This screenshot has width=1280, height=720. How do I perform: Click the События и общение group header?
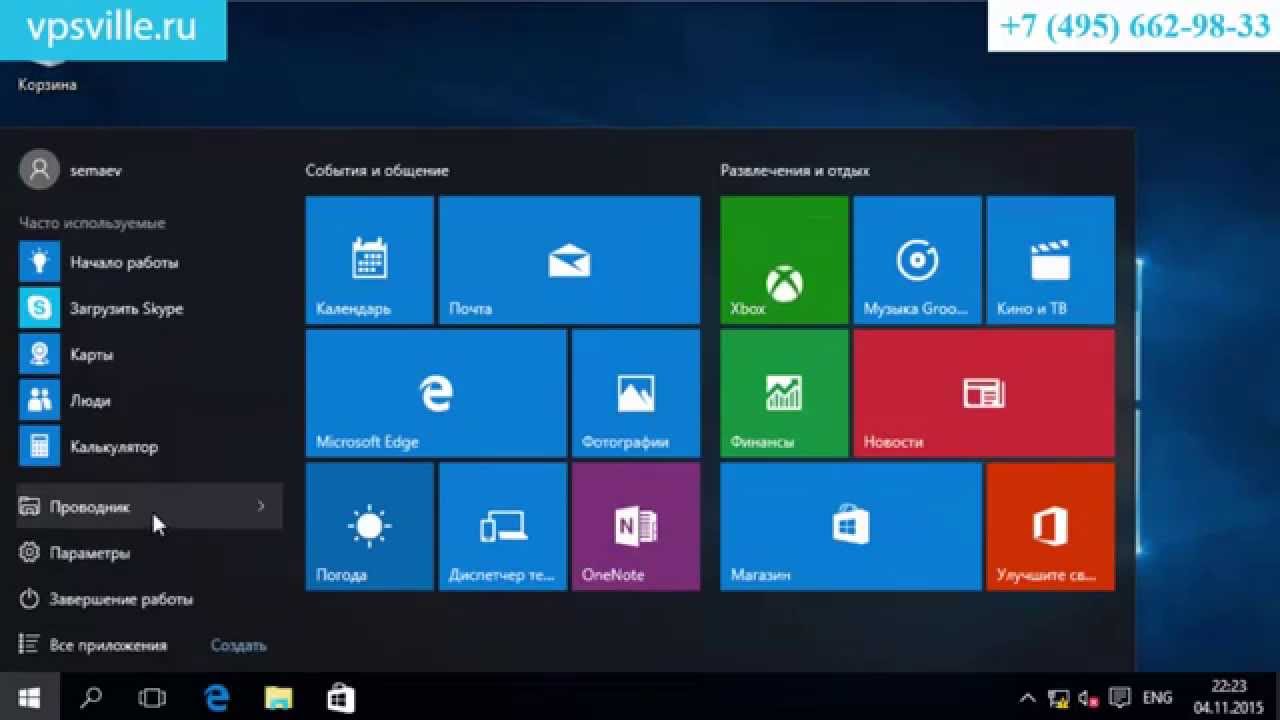pyautogui.click(x=377, y=171)
